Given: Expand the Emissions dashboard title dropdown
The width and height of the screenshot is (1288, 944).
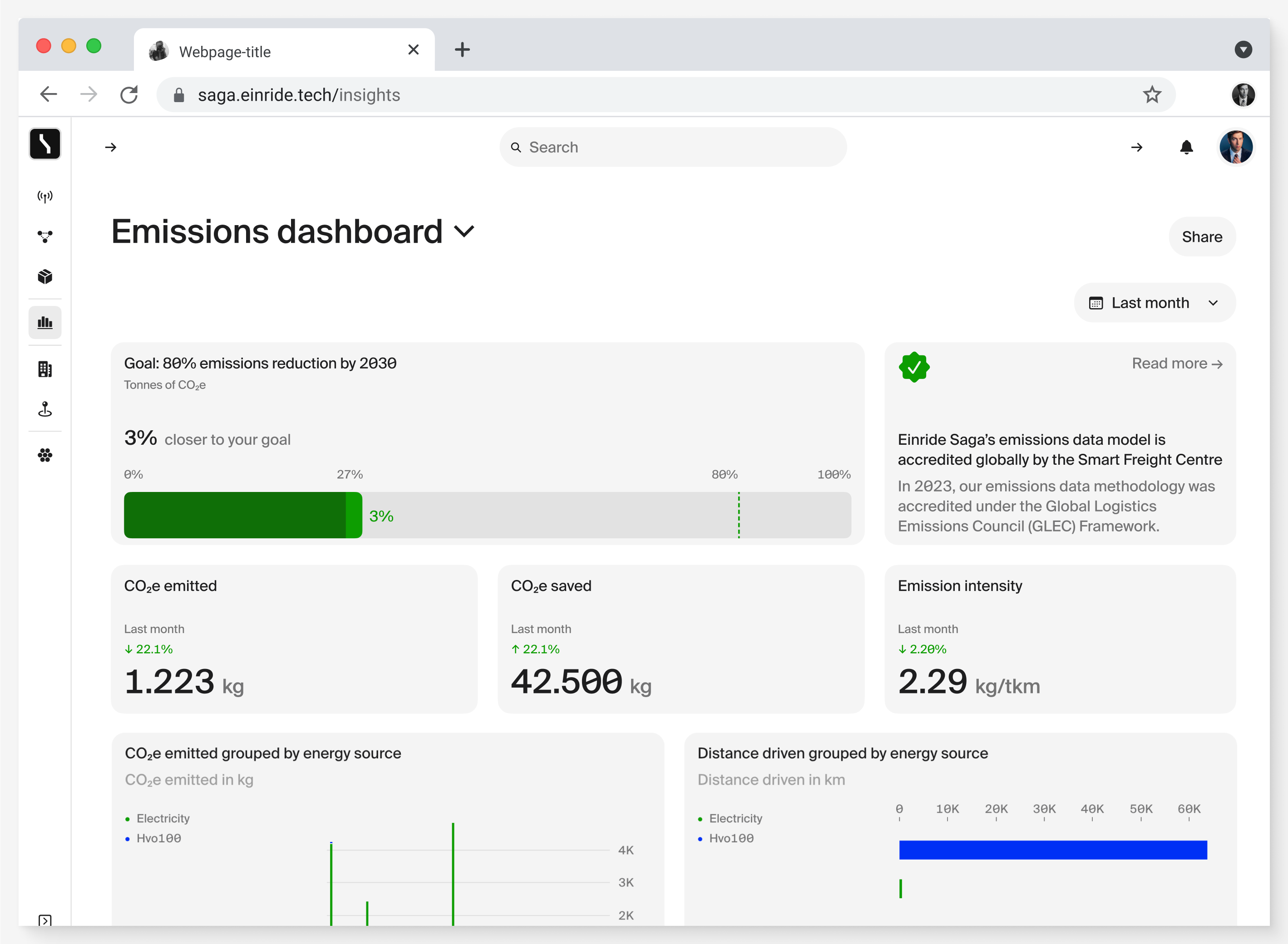Looking at the screenshot, I should click(464, 231).
